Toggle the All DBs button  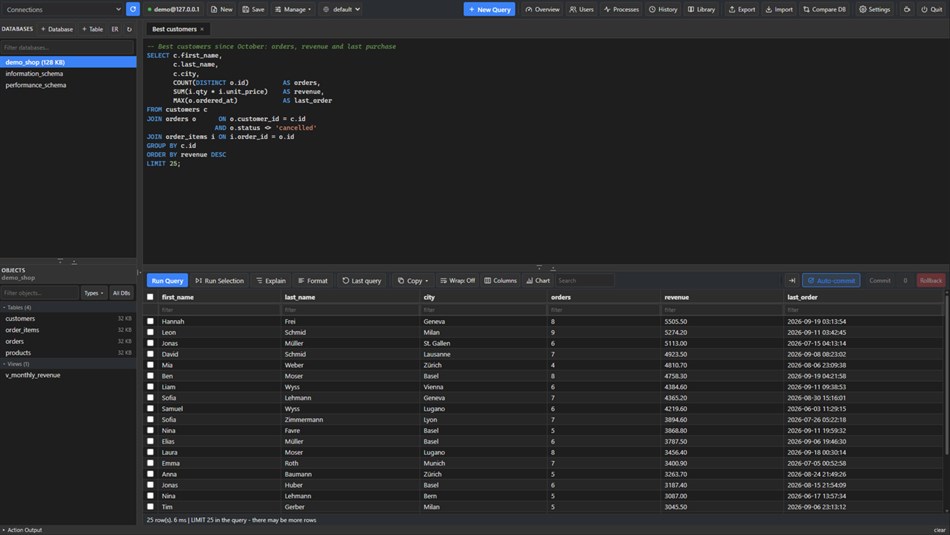point(121,293)
